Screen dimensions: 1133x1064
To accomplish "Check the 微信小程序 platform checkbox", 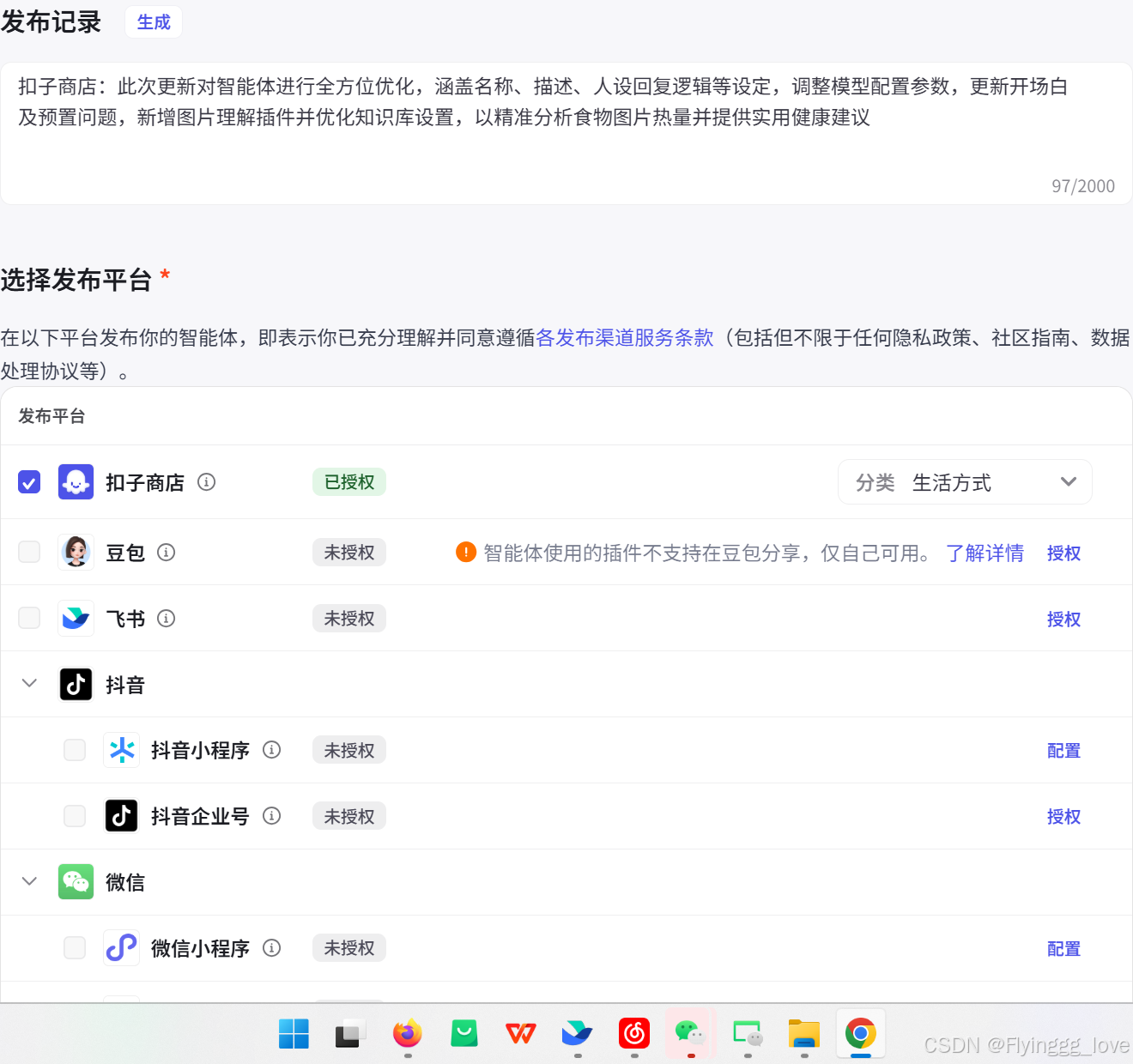I will point(75,948).
